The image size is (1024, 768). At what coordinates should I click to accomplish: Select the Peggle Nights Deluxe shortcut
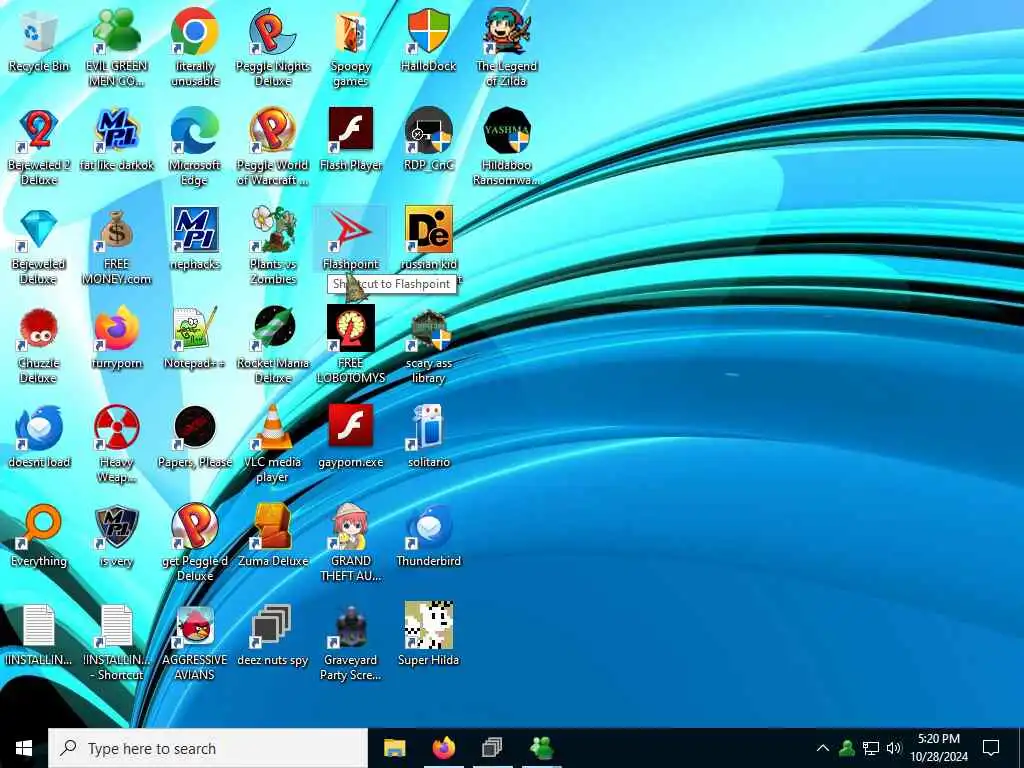click(x=273, y=48)
